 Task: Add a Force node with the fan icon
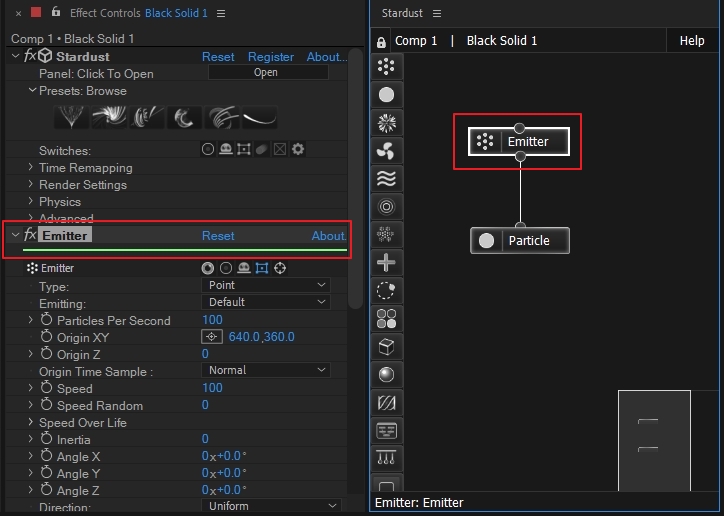tap(386, 151)
